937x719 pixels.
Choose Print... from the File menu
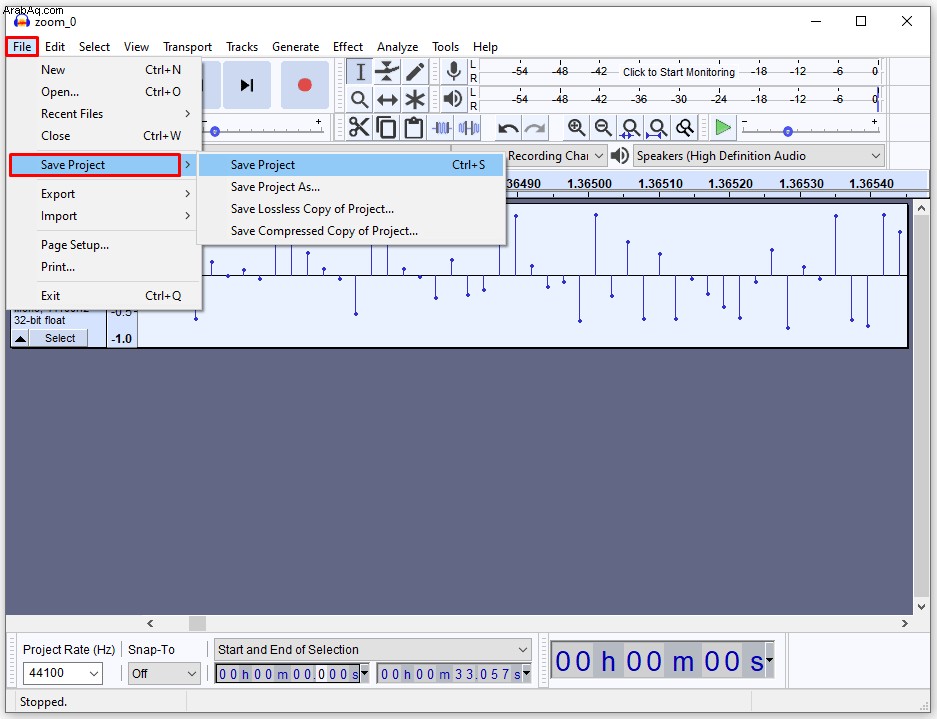coord(104,267)
